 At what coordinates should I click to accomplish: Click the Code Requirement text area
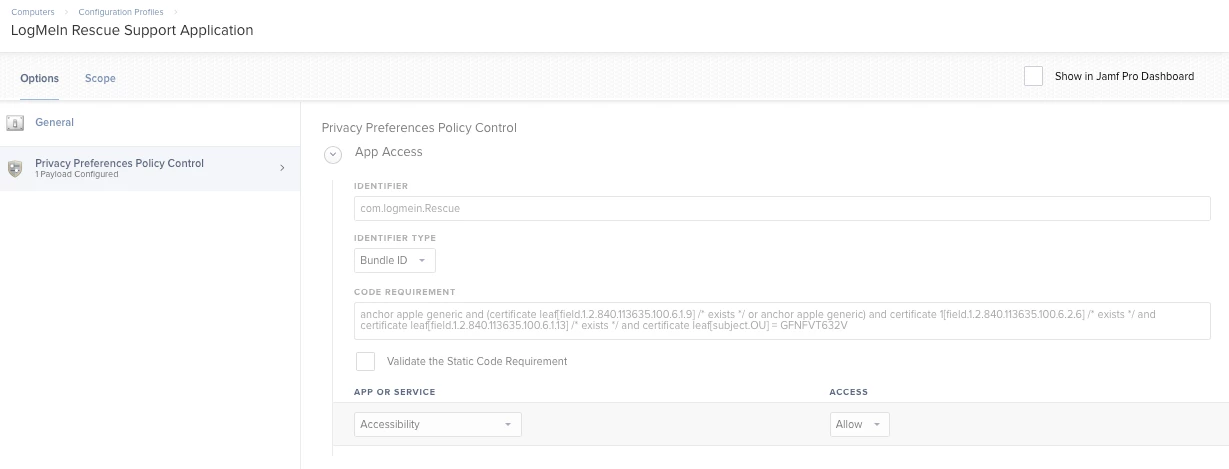782,321
